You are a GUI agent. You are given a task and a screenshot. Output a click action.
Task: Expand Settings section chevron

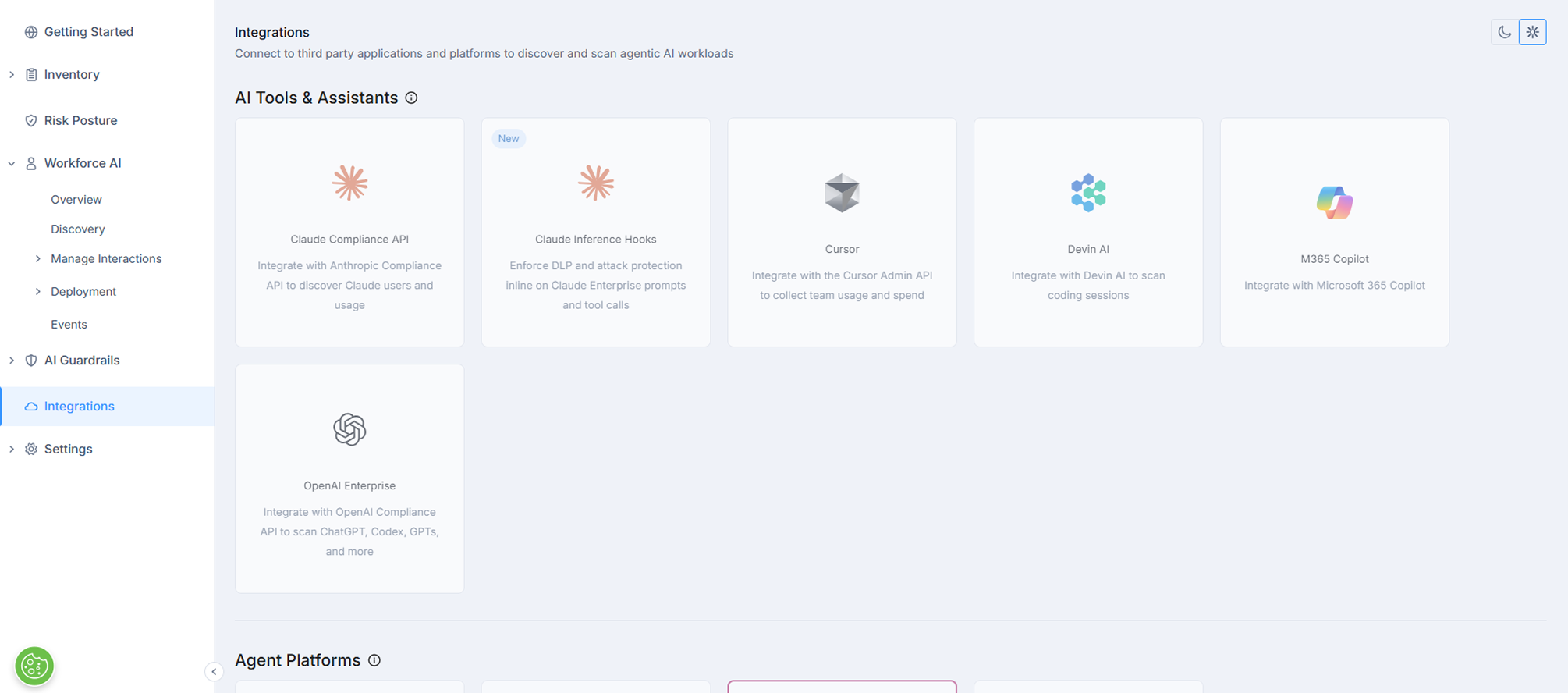point(12,450)
